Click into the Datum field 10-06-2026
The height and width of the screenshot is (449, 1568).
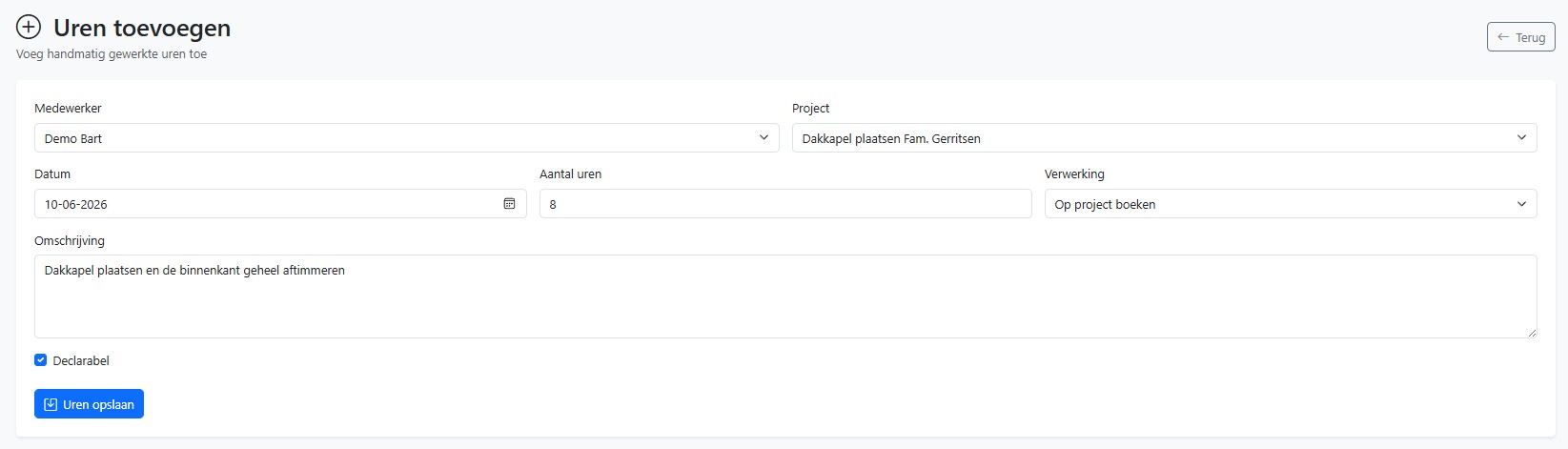280,204
